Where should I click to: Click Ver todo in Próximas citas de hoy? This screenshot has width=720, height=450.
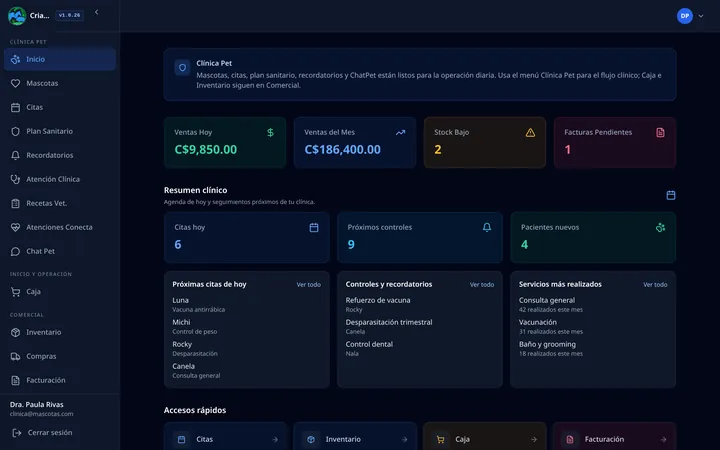point(309,285)
